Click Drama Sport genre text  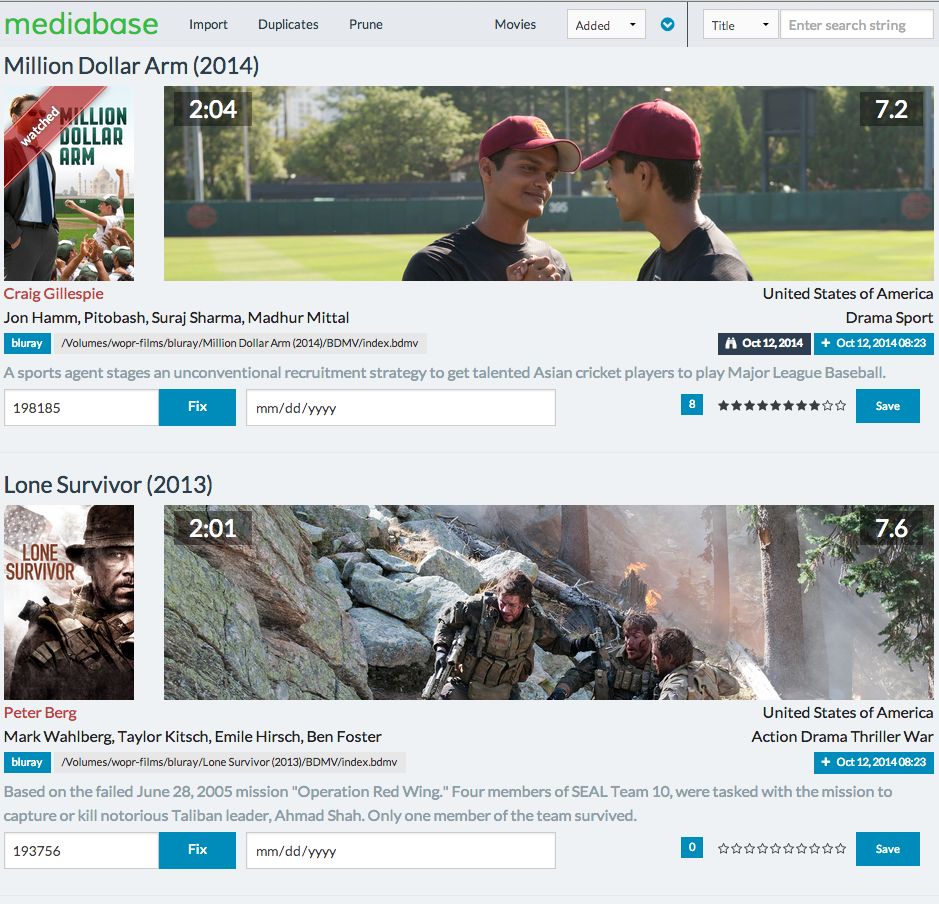[x=889, y=317]
